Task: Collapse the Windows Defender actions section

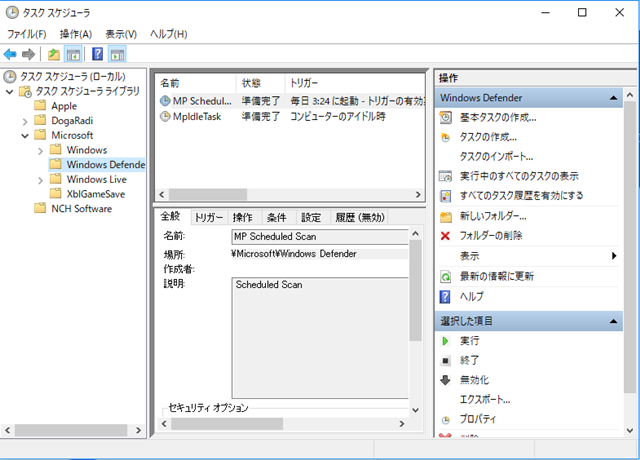Action: coord(613,98)
